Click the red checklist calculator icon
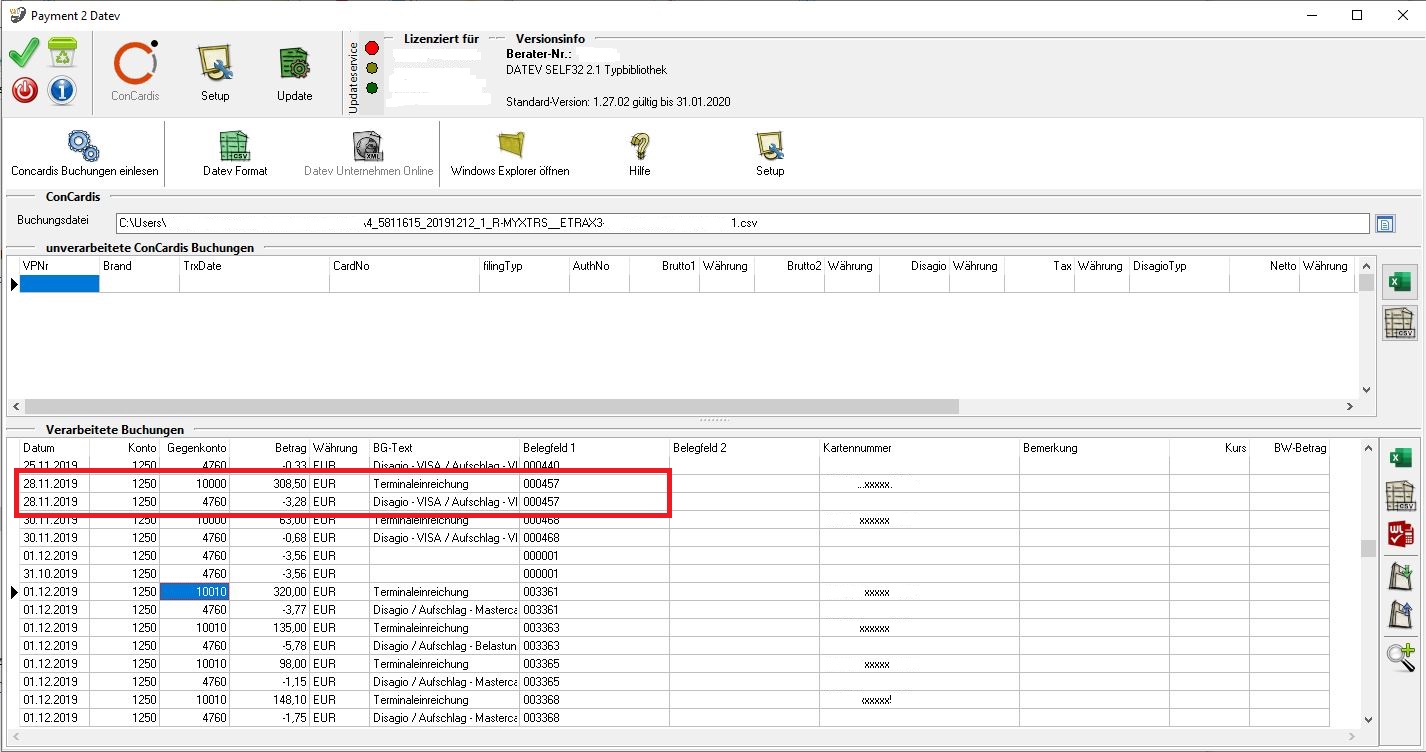 (x=1399, y=535)
